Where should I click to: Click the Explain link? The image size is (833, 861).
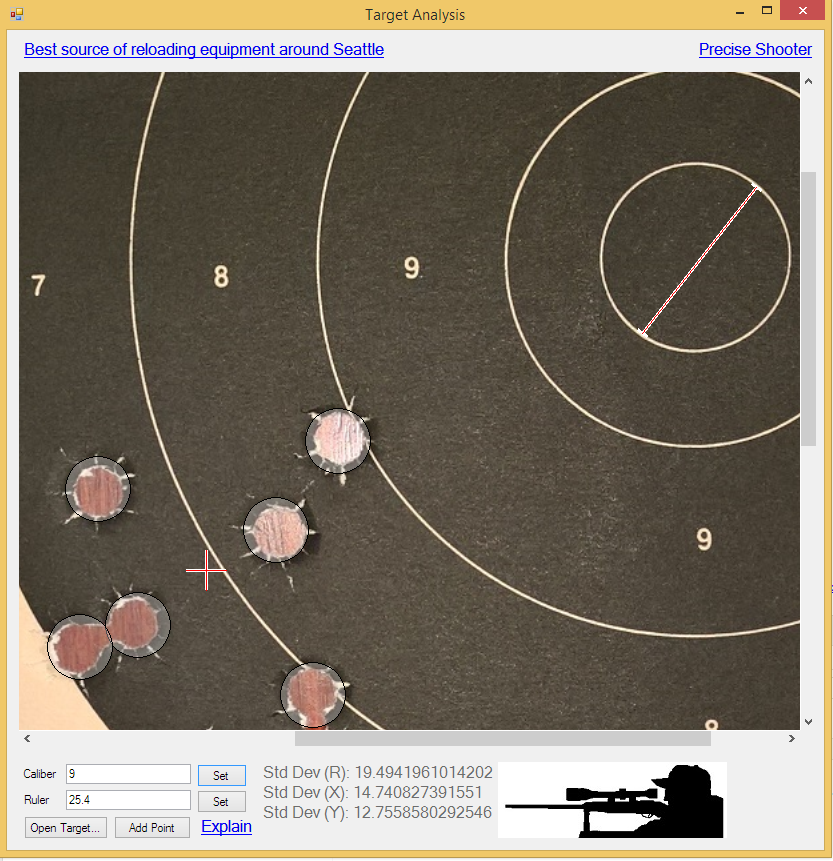click(226, 826)
